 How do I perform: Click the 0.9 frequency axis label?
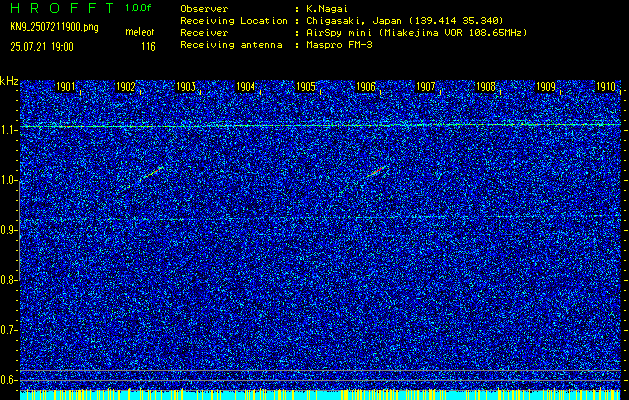pyautogui.click(x=8, y=230)
